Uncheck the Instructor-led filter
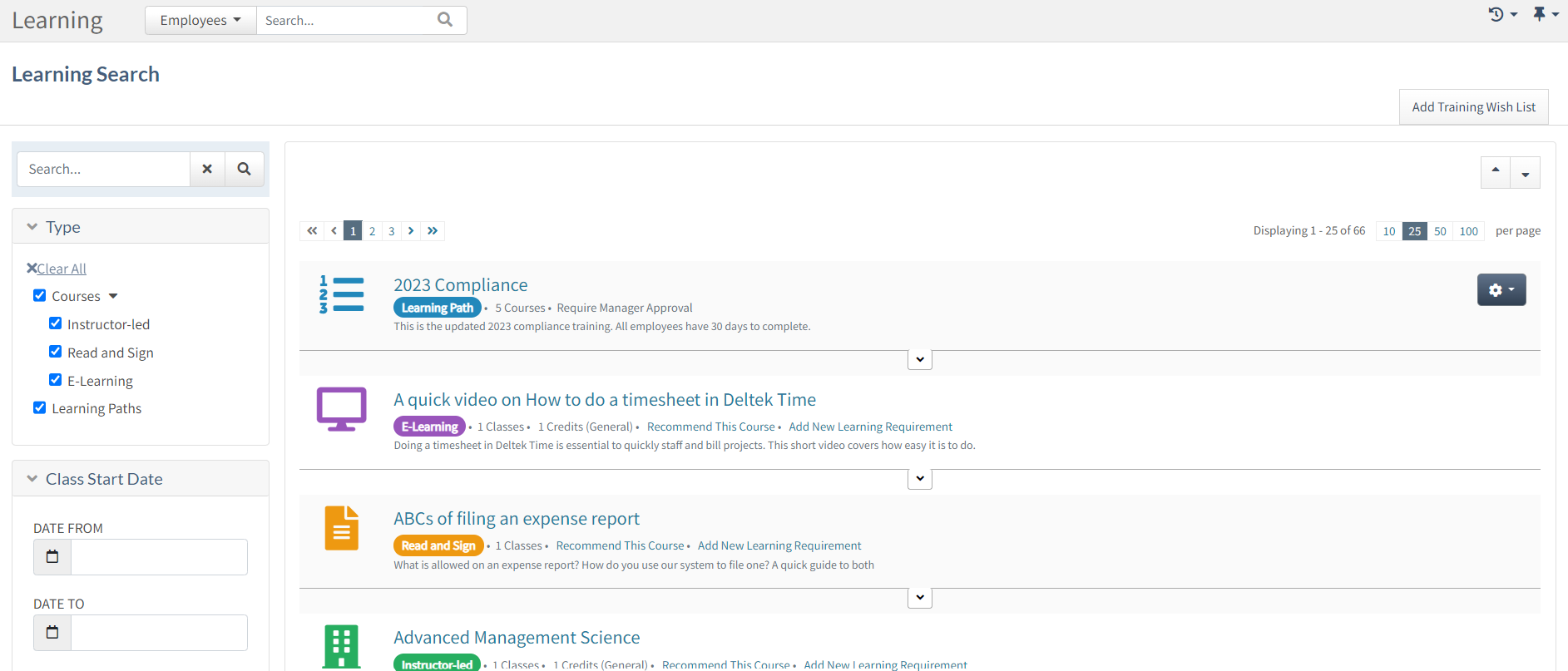The width and height of the screenshot is (1568, 671). (x=55, y=323)
